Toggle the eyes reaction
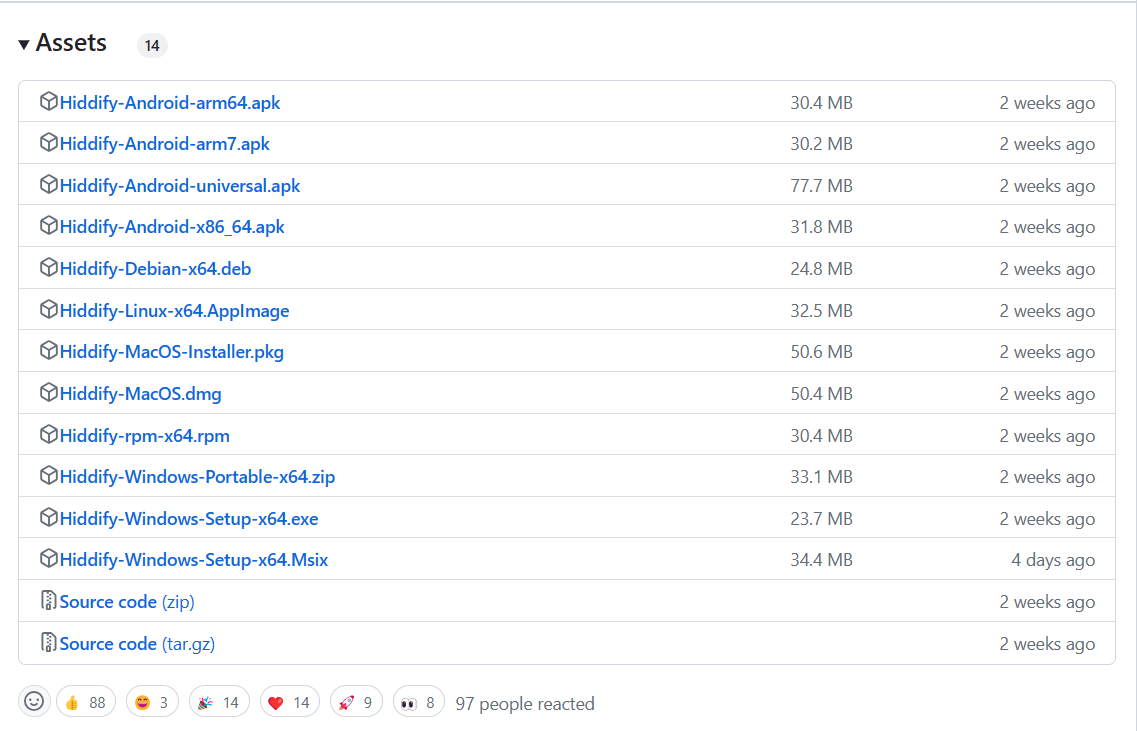 point(419,703)
